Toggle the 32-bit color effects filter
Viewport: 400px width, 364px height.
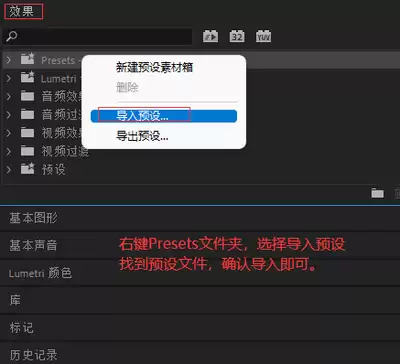point(237,36)
